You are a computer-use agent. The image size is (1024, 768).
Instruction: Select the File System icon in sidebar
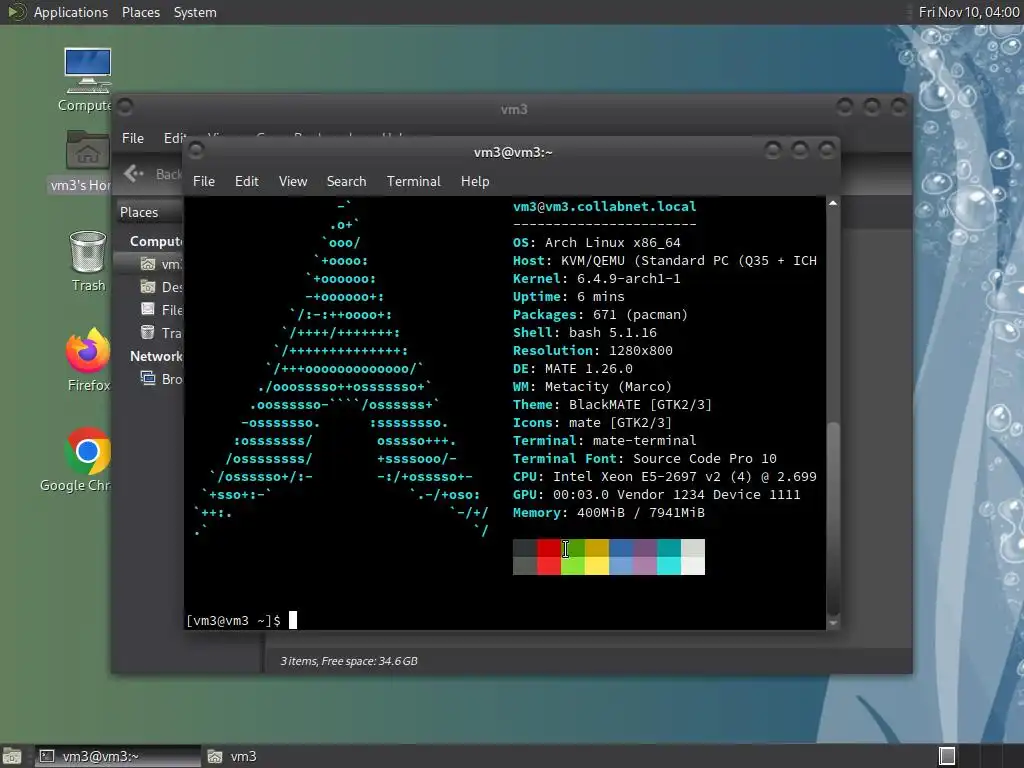pos(148,310)
